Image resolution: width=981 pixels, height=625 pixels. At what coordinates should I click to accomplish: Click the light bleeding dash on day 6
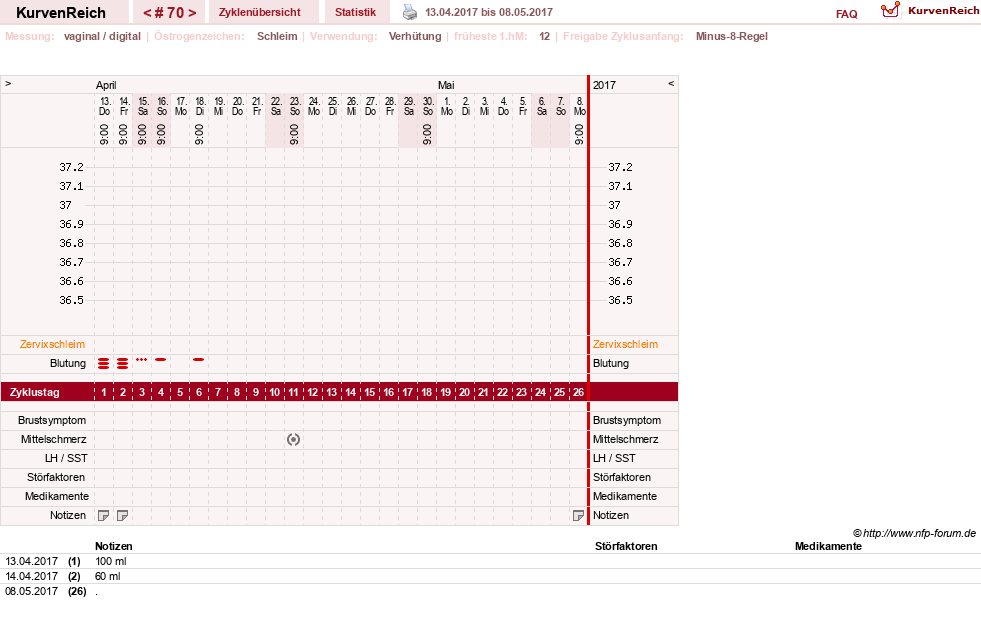point(198,359)
